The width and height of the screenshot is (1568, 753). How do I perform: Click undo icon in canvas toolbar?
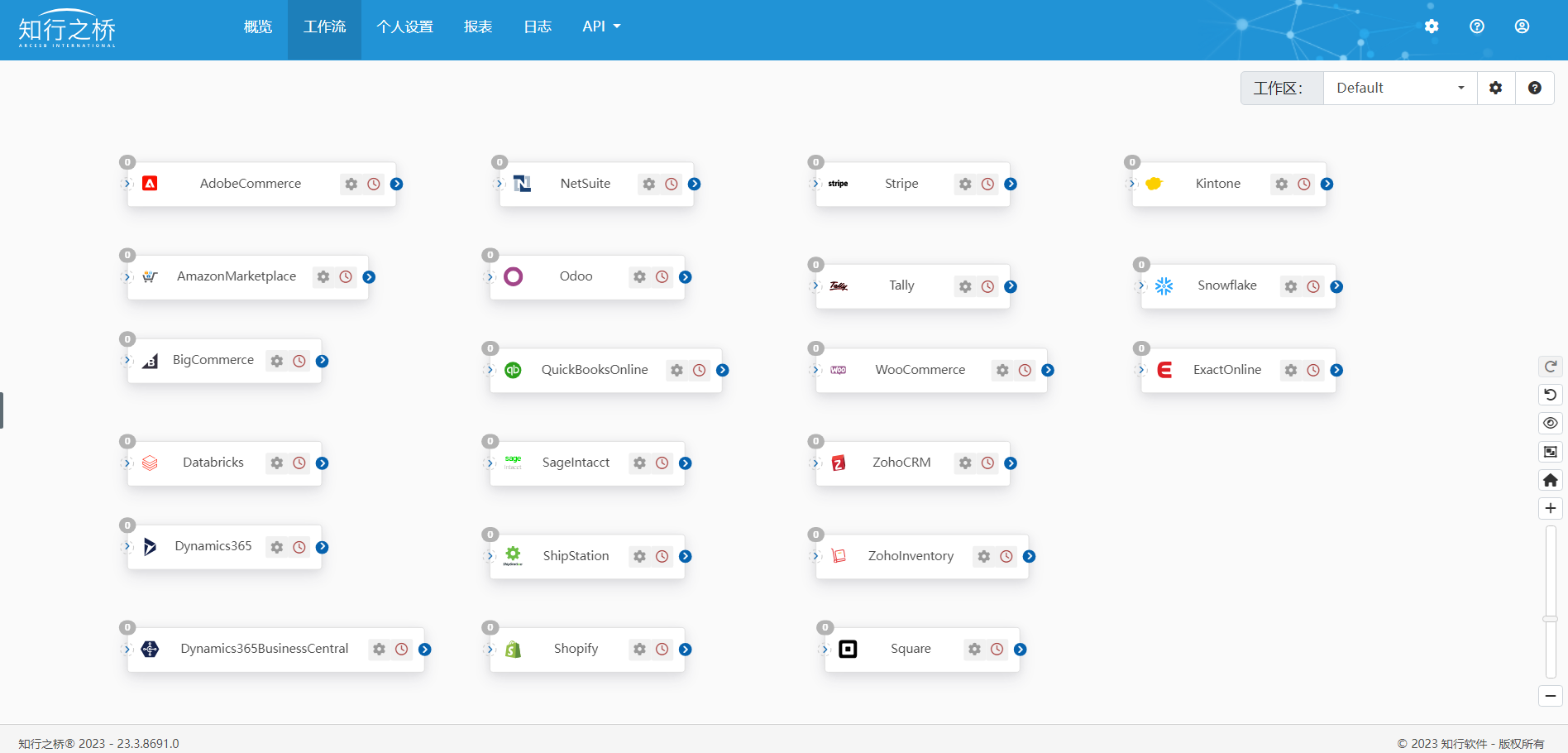(1551, 395)
